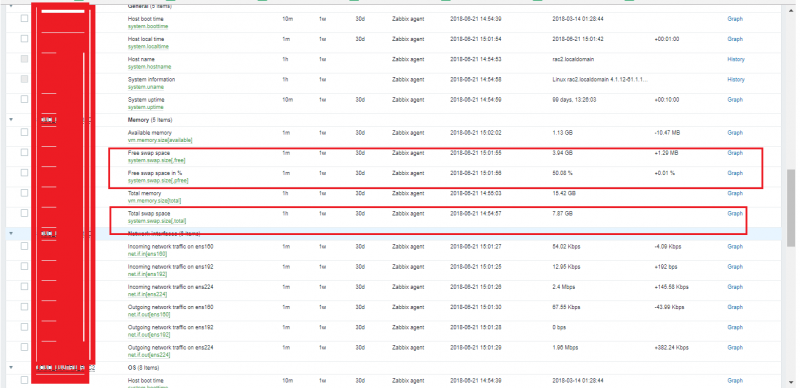
Task: Click the -10.47 MB change value
Action: click(667, 133)
